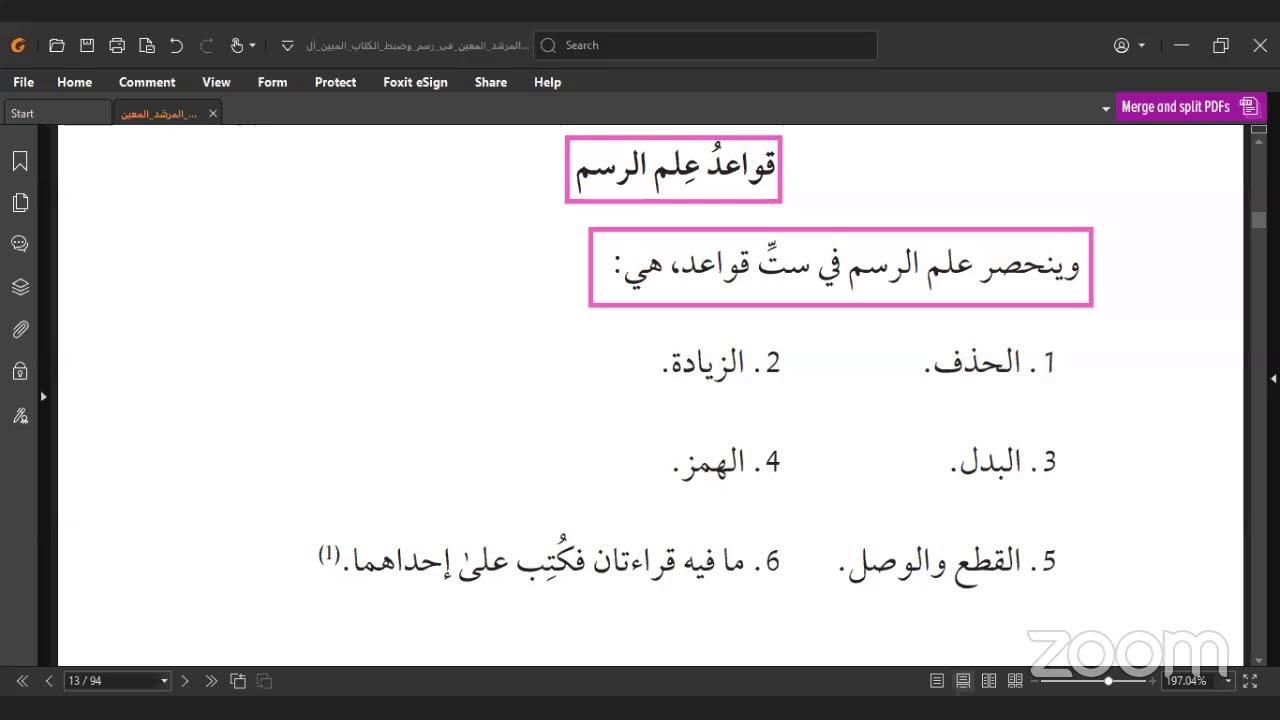Open the Digital Signatures panel

click(20, 415)
